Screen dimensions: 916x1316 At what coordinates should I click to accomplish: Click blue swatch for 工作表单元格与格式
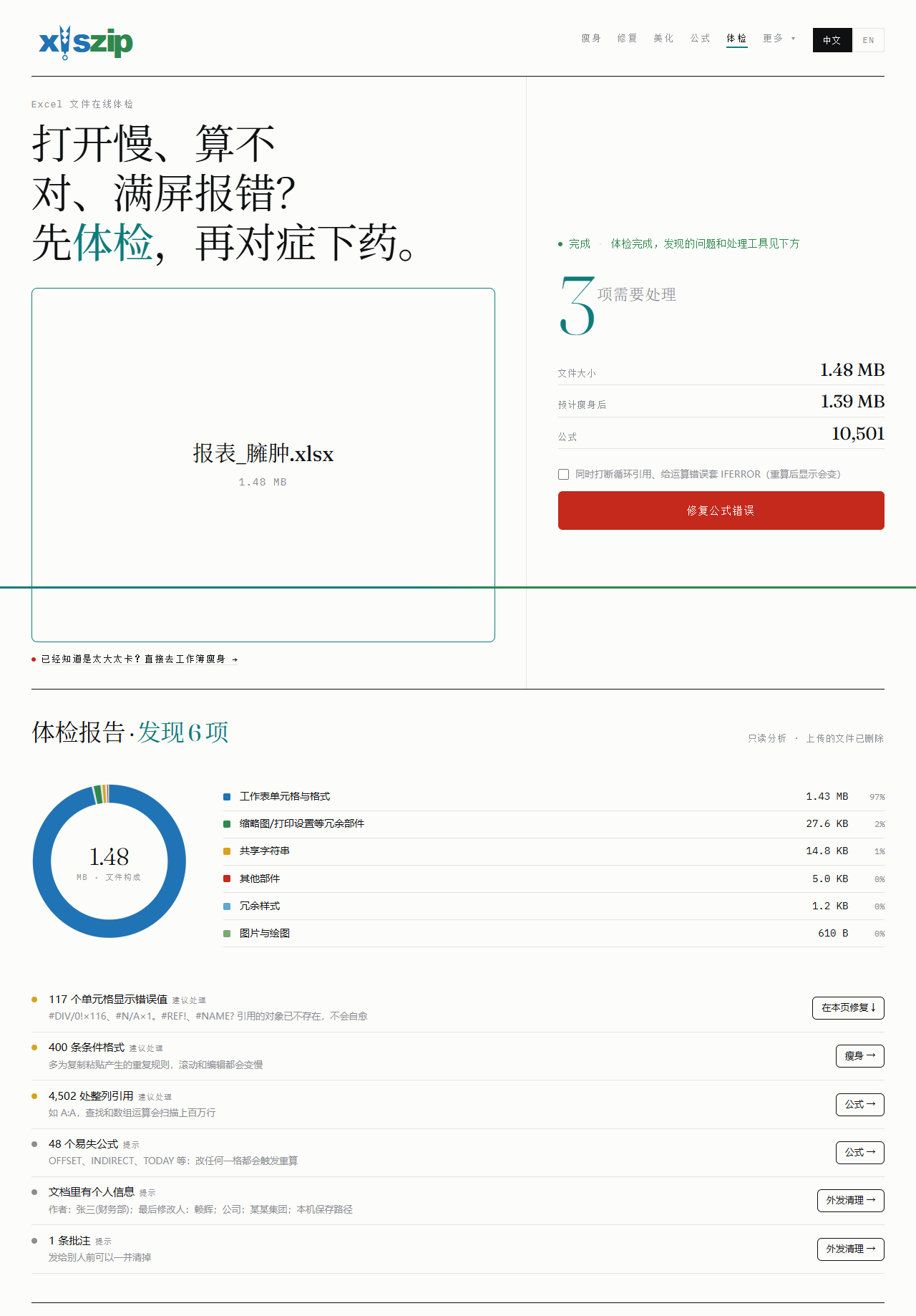click(227, 797)
